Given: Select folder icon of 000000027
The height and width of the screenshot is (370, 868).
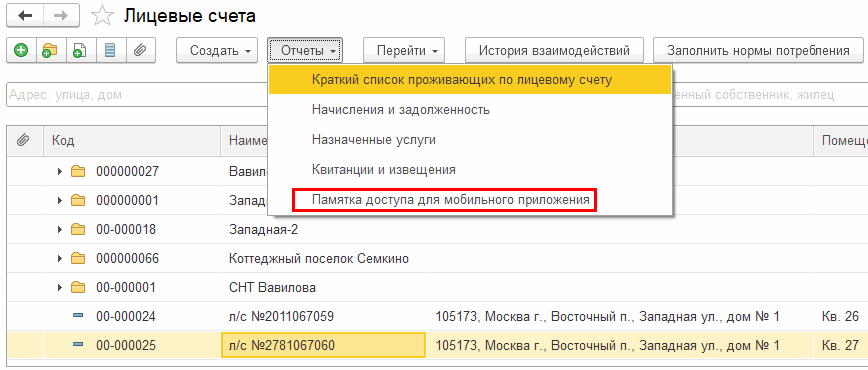Looking at the screenshot, I should point(79,171).
